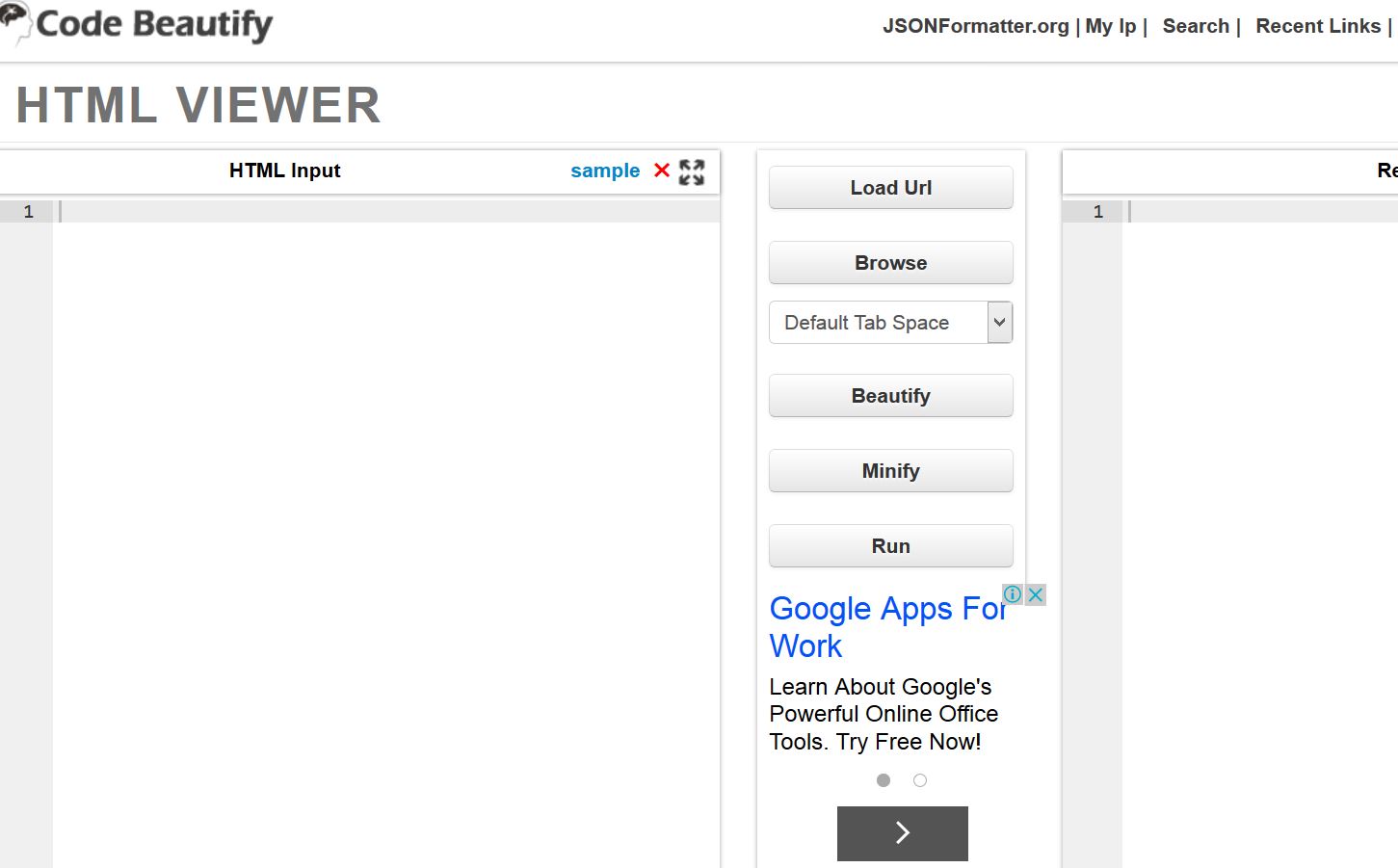
Task: Open the Search link in header
Action: click(1196, 26)
